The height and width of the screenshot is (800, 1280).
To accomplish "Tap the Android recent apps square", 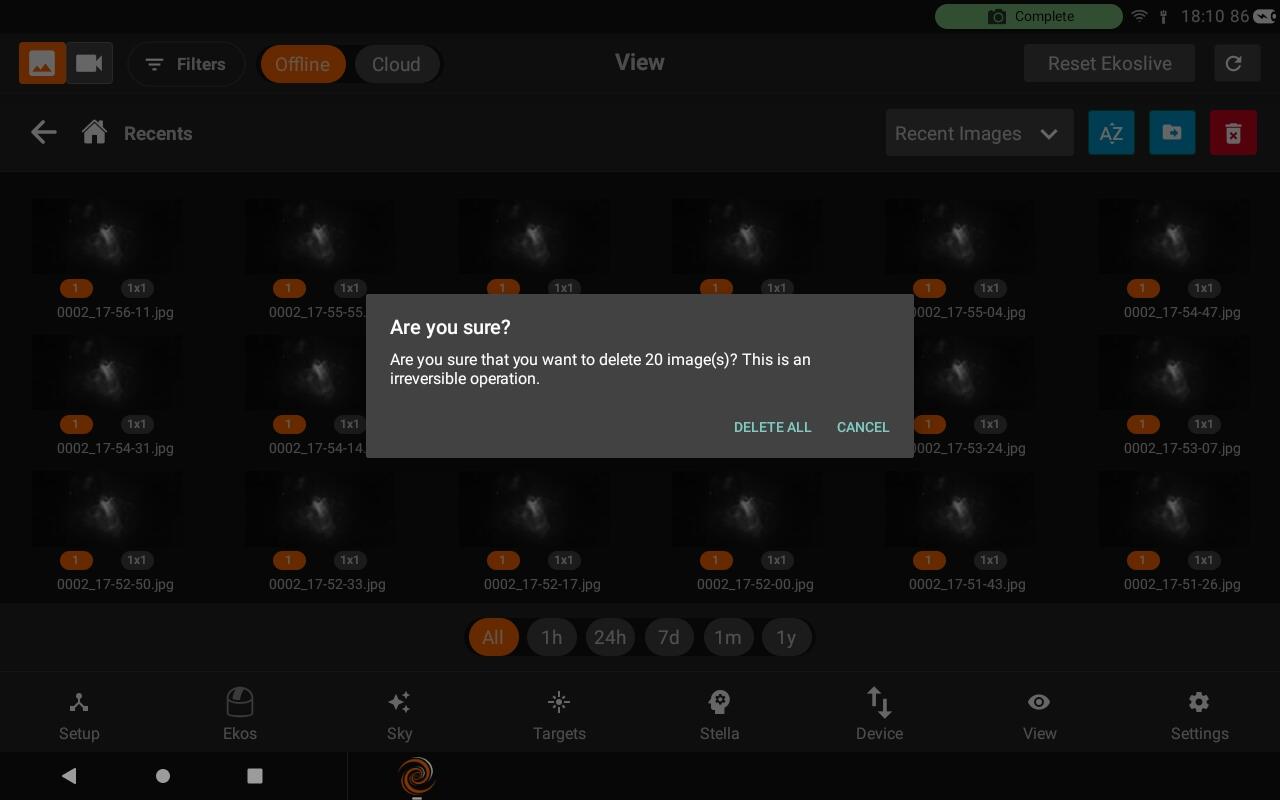I will pyautogui.click(x=255, y=776).
